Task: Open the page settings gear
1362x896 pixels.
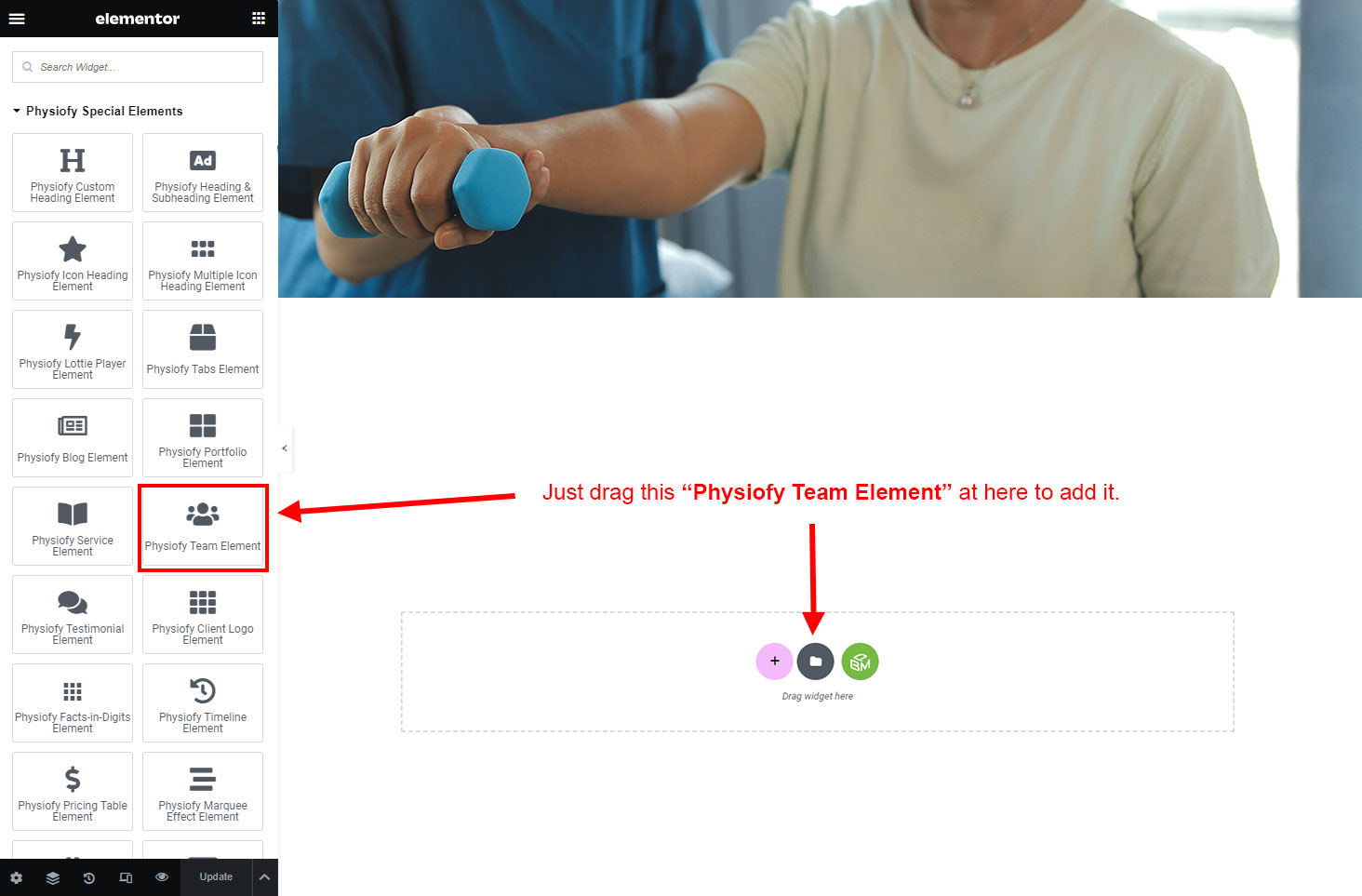Action: click(x=16, y=877)
